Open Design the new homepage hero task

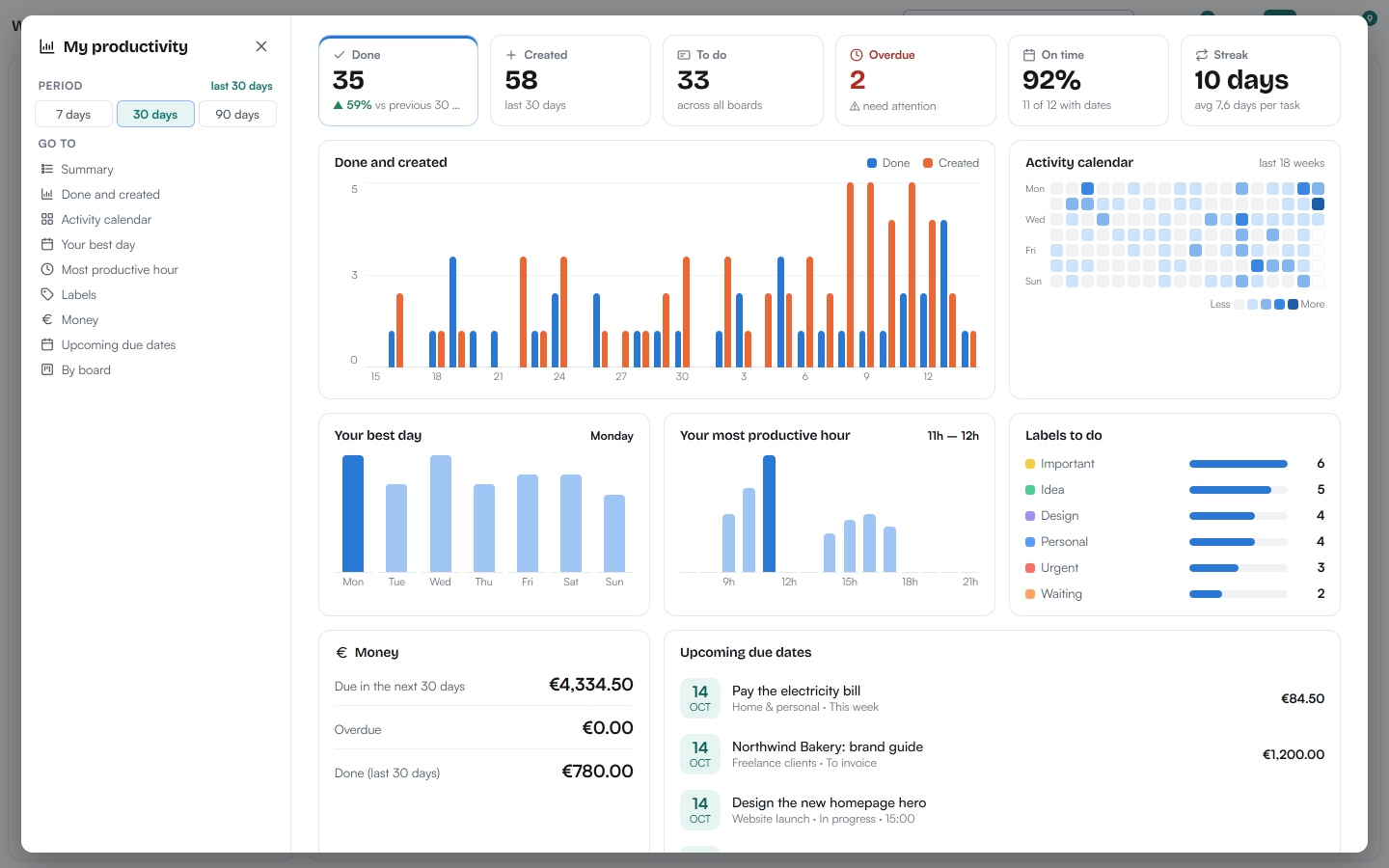coord(1002,810)
